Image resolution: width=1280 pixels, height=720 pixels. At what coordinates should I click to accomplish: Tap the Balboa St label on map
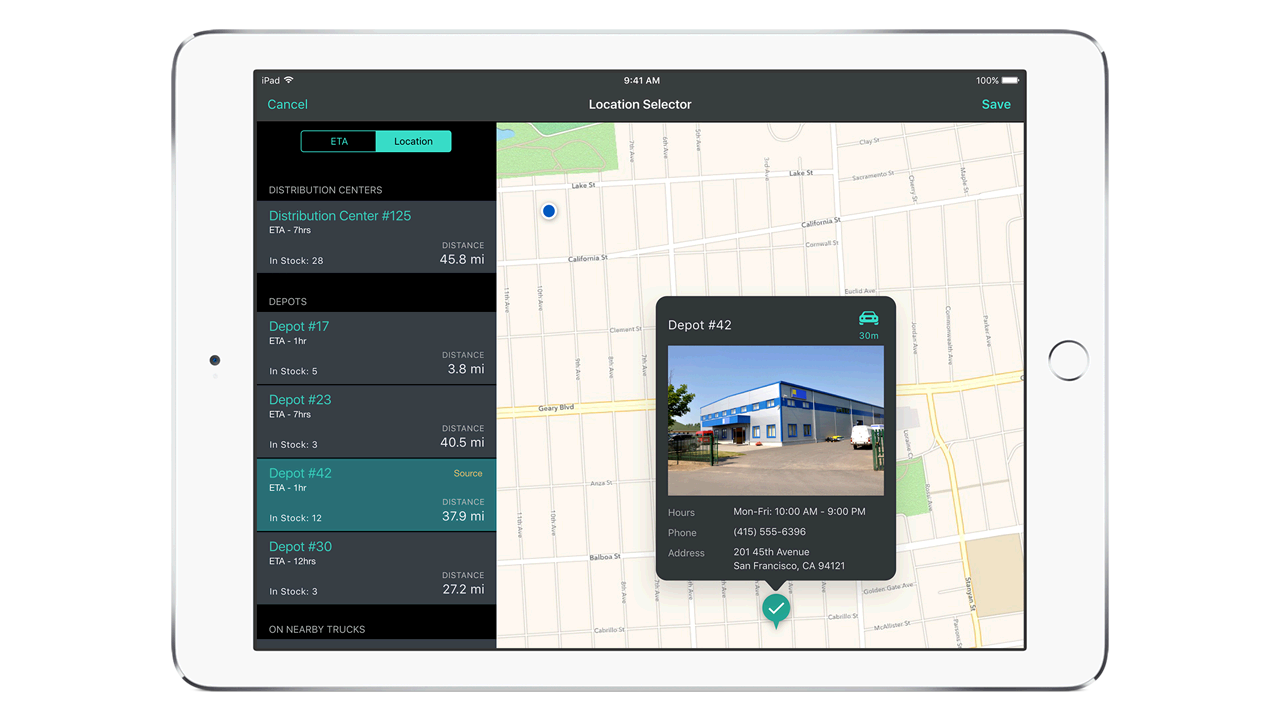[604, 557]
